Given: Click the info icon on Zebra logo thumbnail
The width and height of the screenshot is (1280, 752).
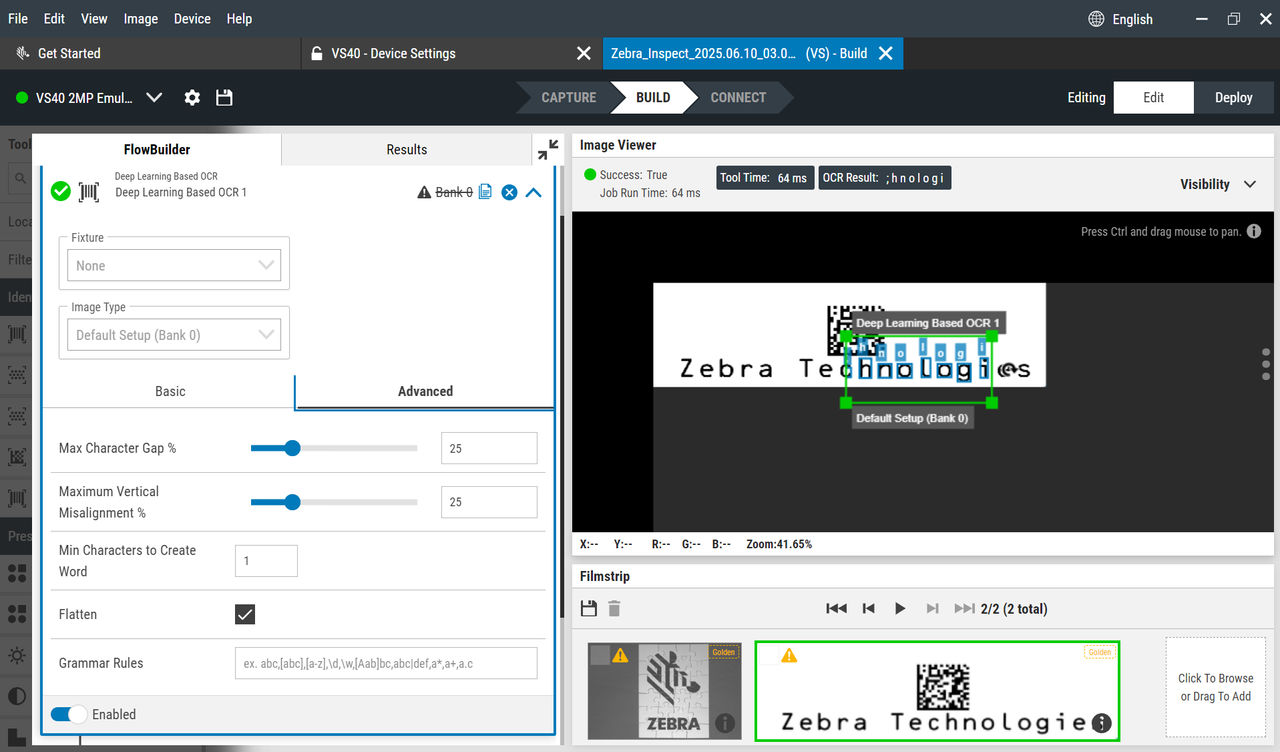Looking at the screenshot, I should click(725, 723).
